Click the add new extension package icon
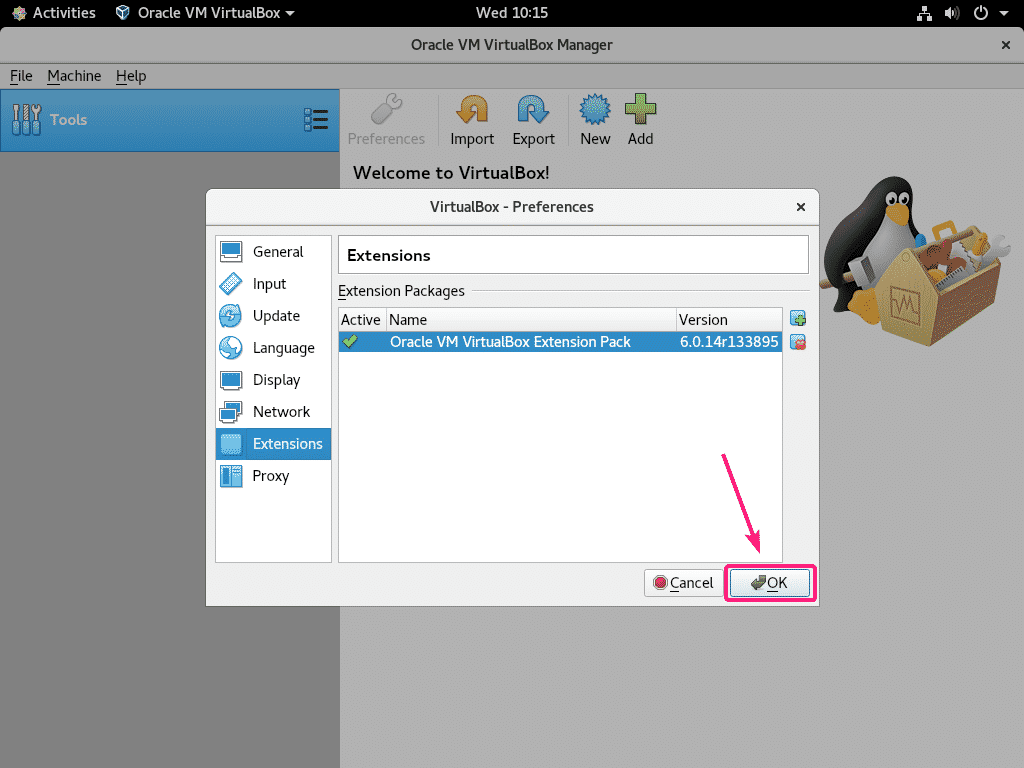The image size is (1024, 768). tap(797, 317)
